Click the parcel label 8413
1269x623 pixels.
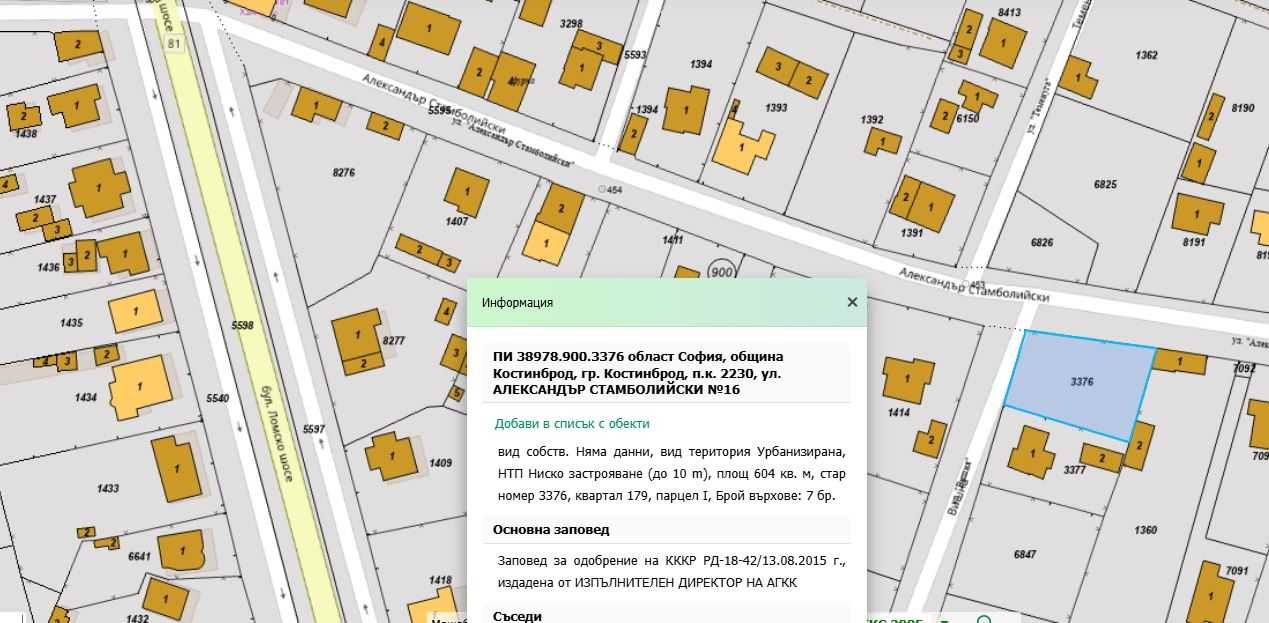point(1009,13)
